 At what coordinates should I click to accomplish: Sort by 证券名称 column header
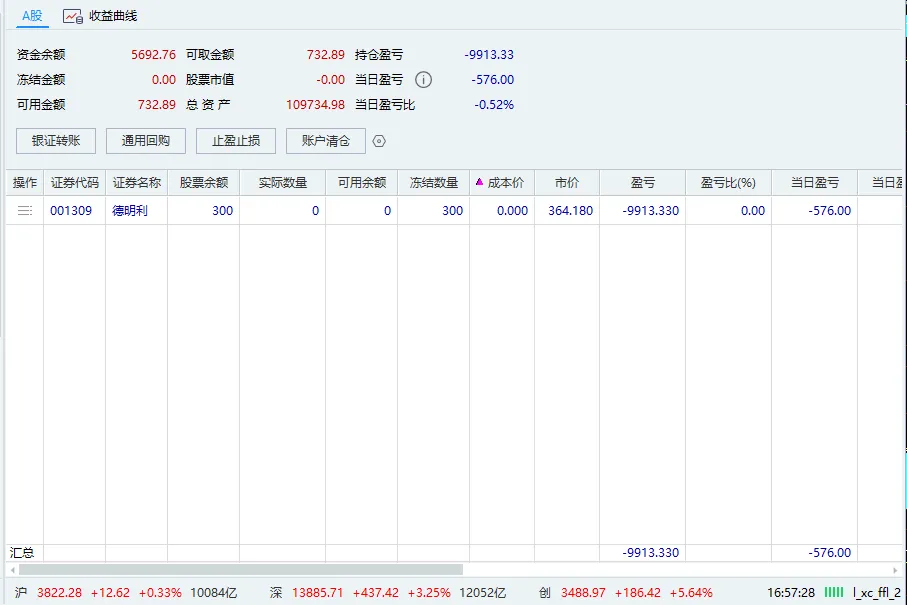coord(137,183)
